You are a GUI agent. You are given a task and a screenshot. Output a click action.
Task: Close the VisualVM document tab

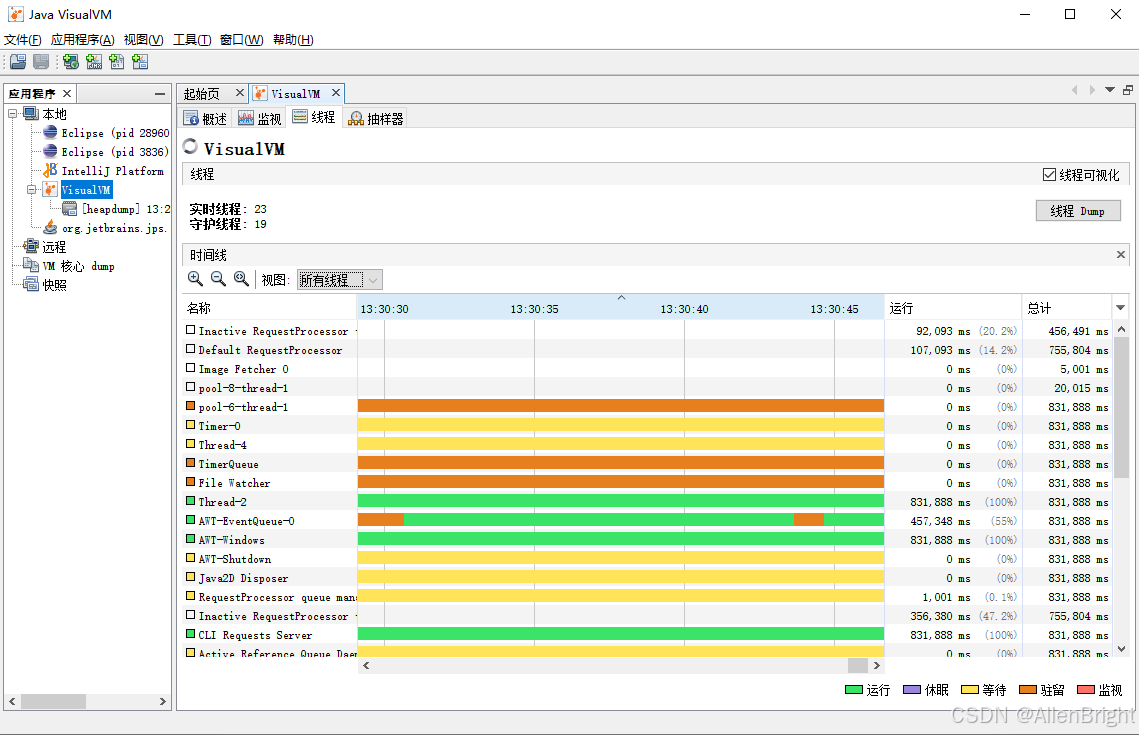[x=336, y=93]
